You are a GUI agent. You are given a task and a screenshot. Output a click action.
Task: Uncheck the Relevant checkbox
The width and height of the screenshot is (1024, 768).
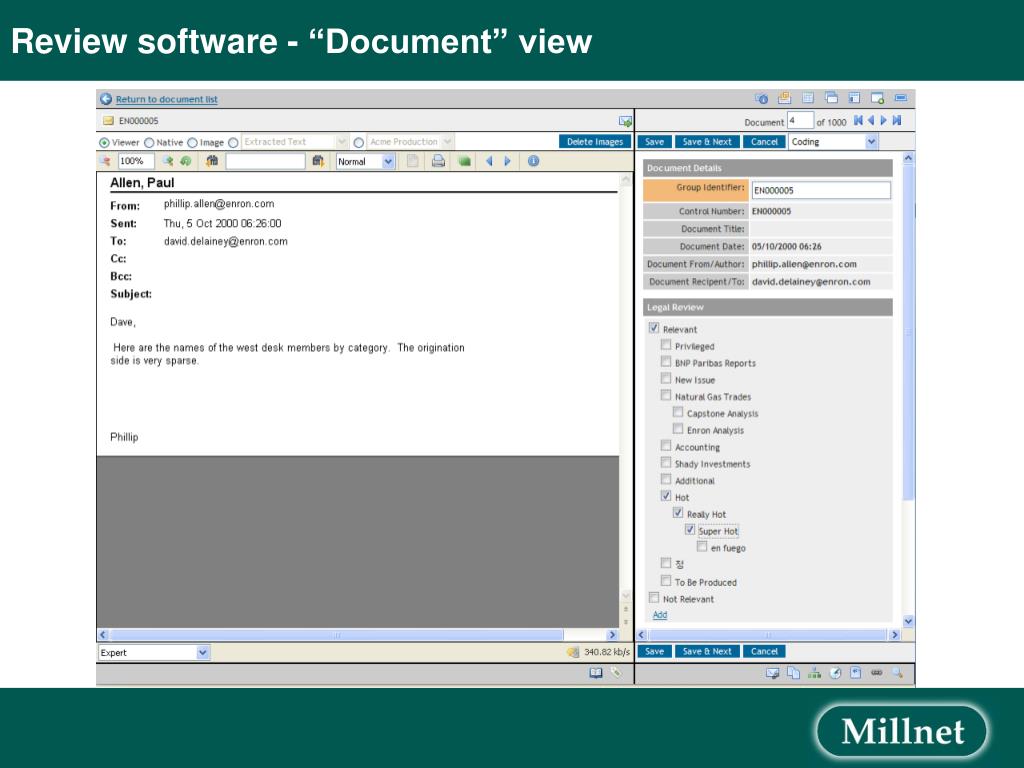click(654, 328)
